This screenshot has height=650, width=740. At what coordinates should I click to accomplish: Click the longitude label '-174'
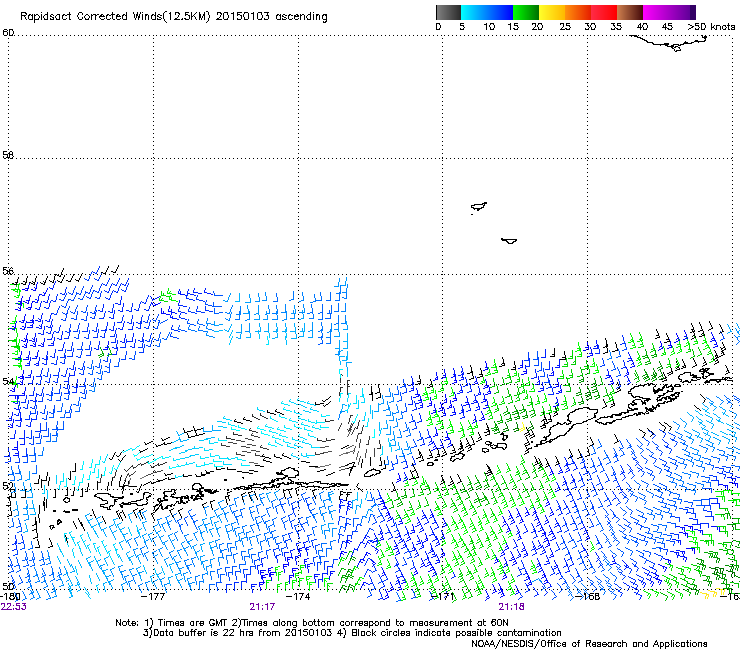298,596
